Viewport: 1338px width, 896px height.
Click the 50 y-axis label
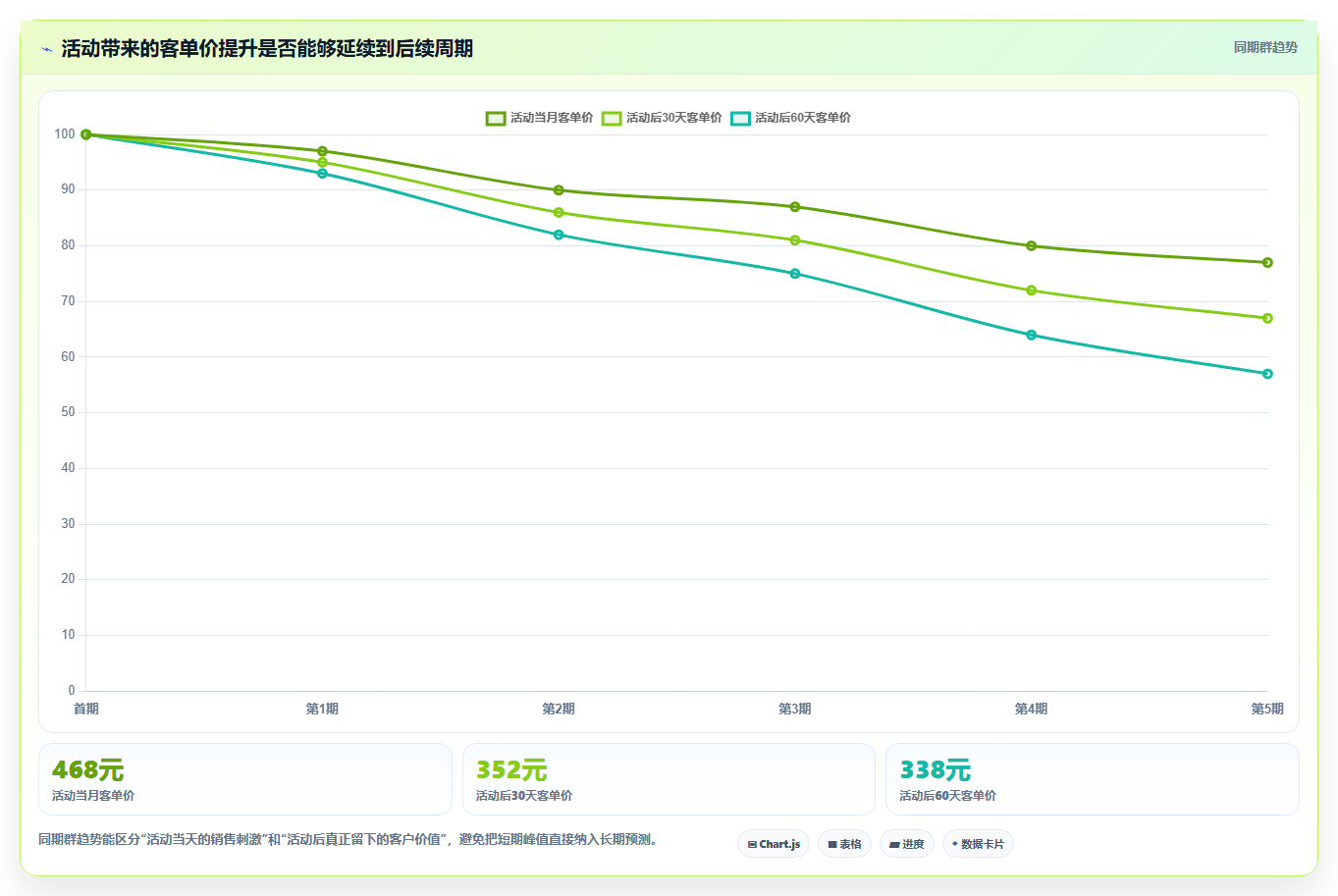tap(68, 412)
